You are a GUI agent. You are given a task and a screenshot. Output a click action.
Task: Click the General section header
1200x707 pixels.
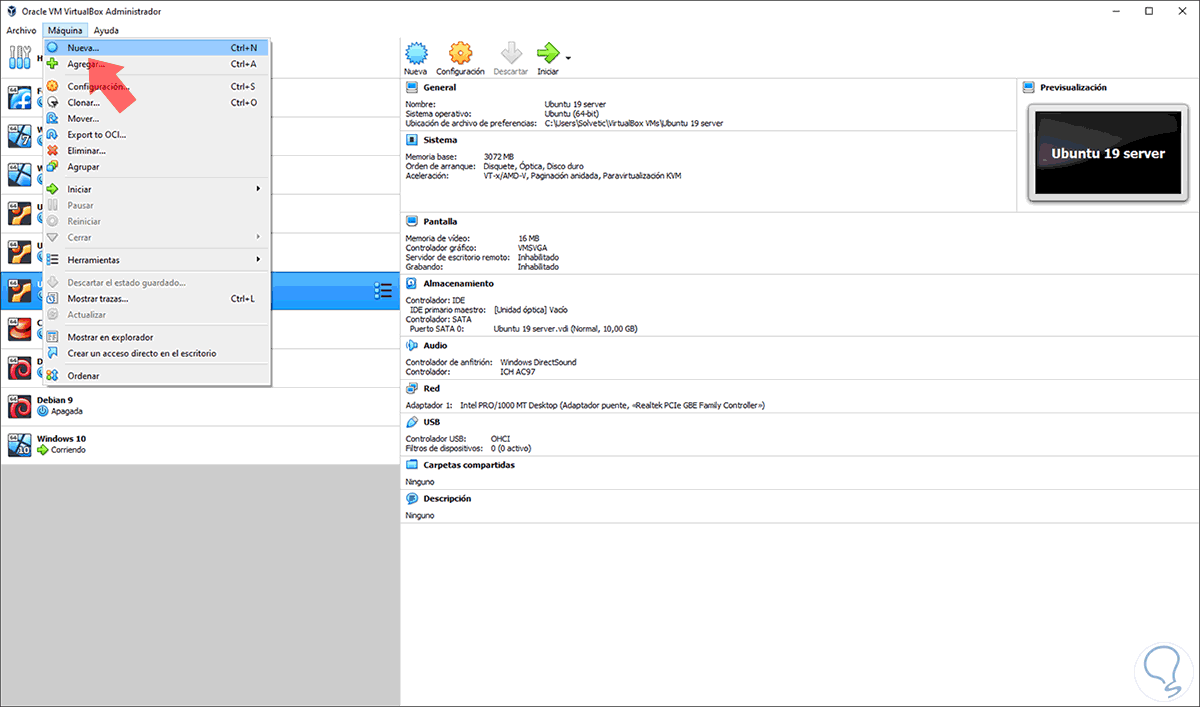(439, 87)
